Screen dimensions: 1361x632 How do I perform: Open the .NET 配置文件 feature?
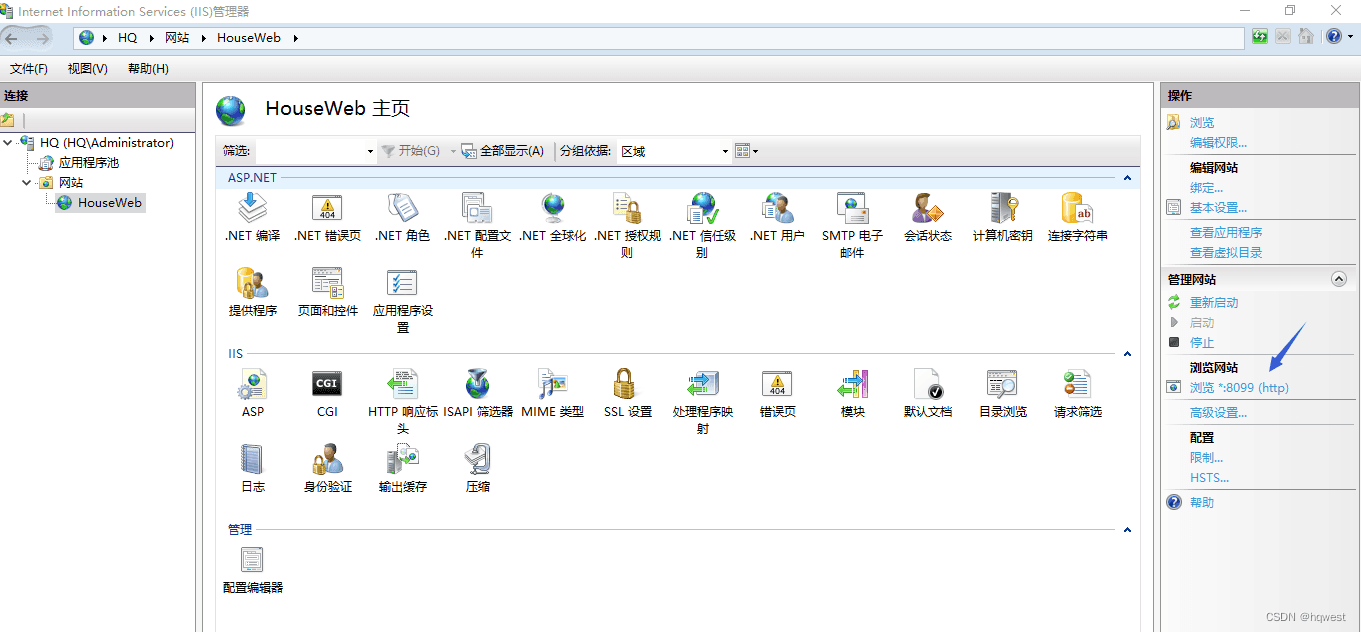[477, 226]
